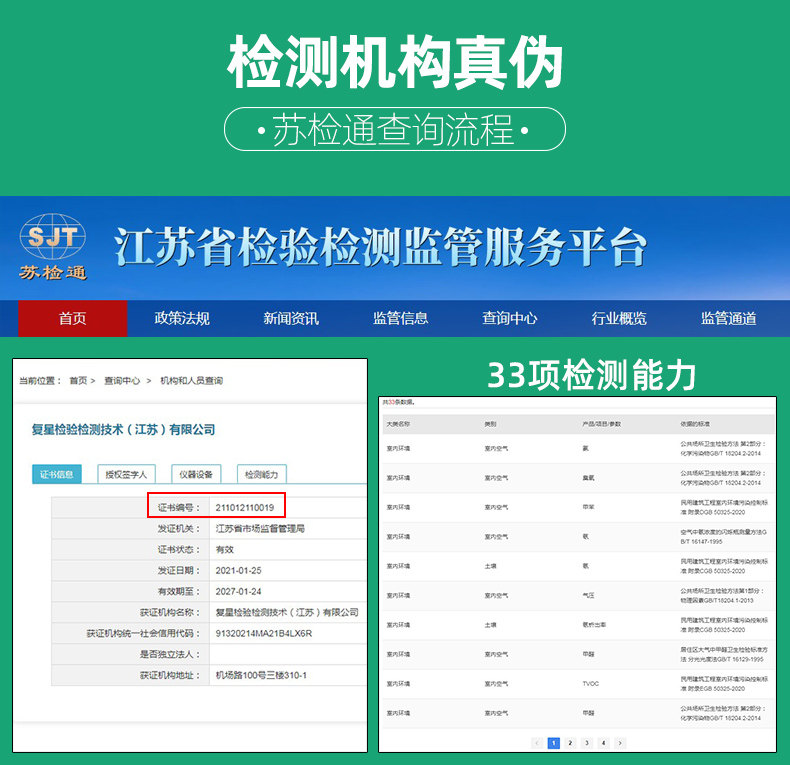
Task: Click the 大类名称 column header
Action: point(398,424)
